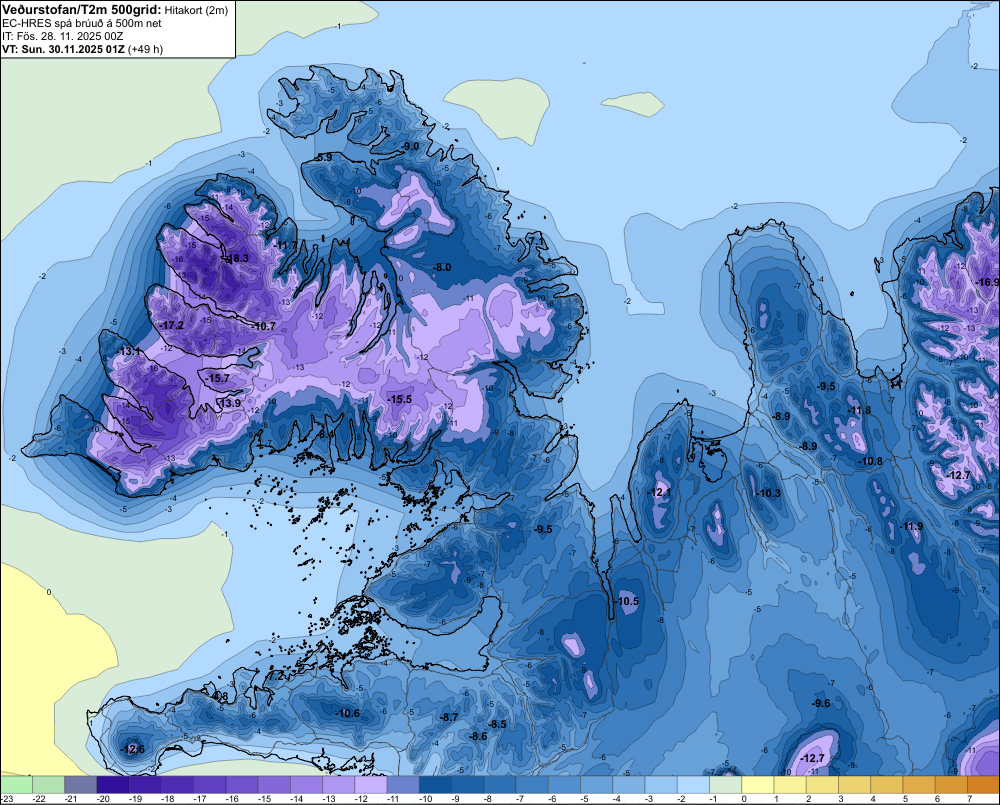
Task: Click the -11.7 temperature value on the map
Action: click(286, 245)
